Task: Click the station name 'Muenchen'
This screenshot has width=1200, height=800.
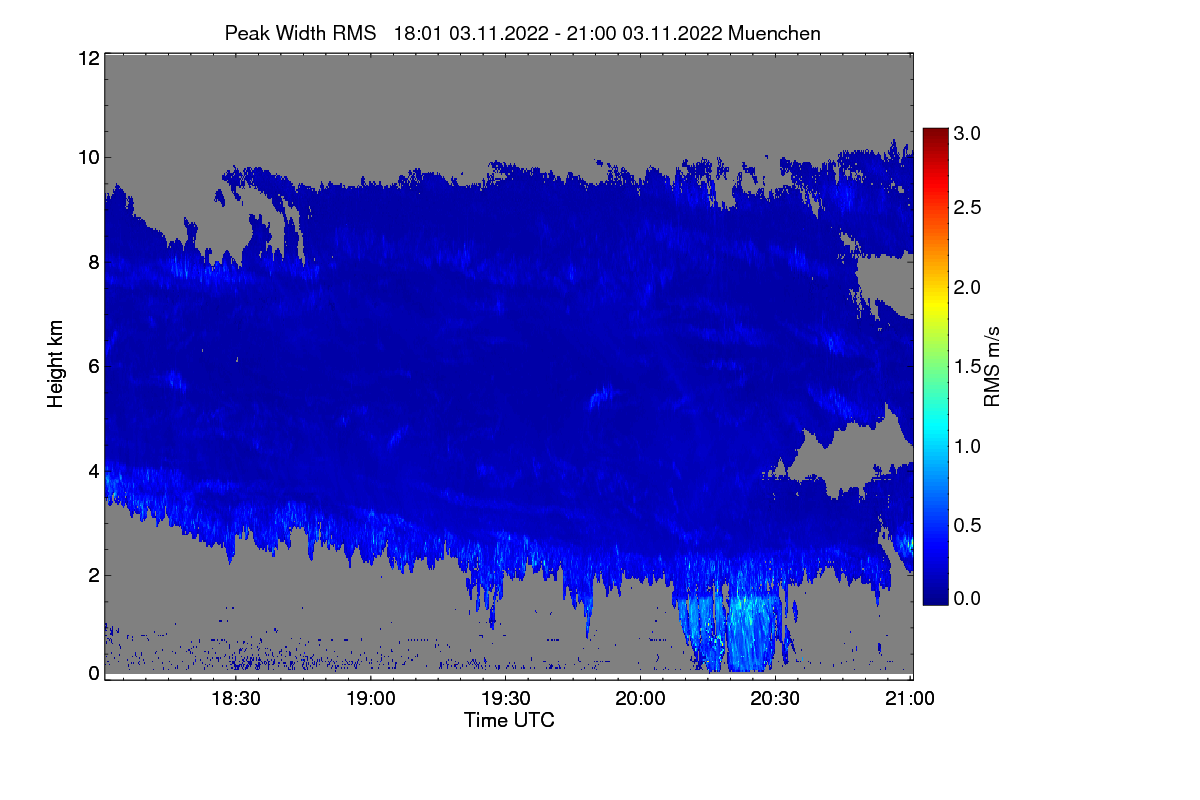Action: point(775,33)
